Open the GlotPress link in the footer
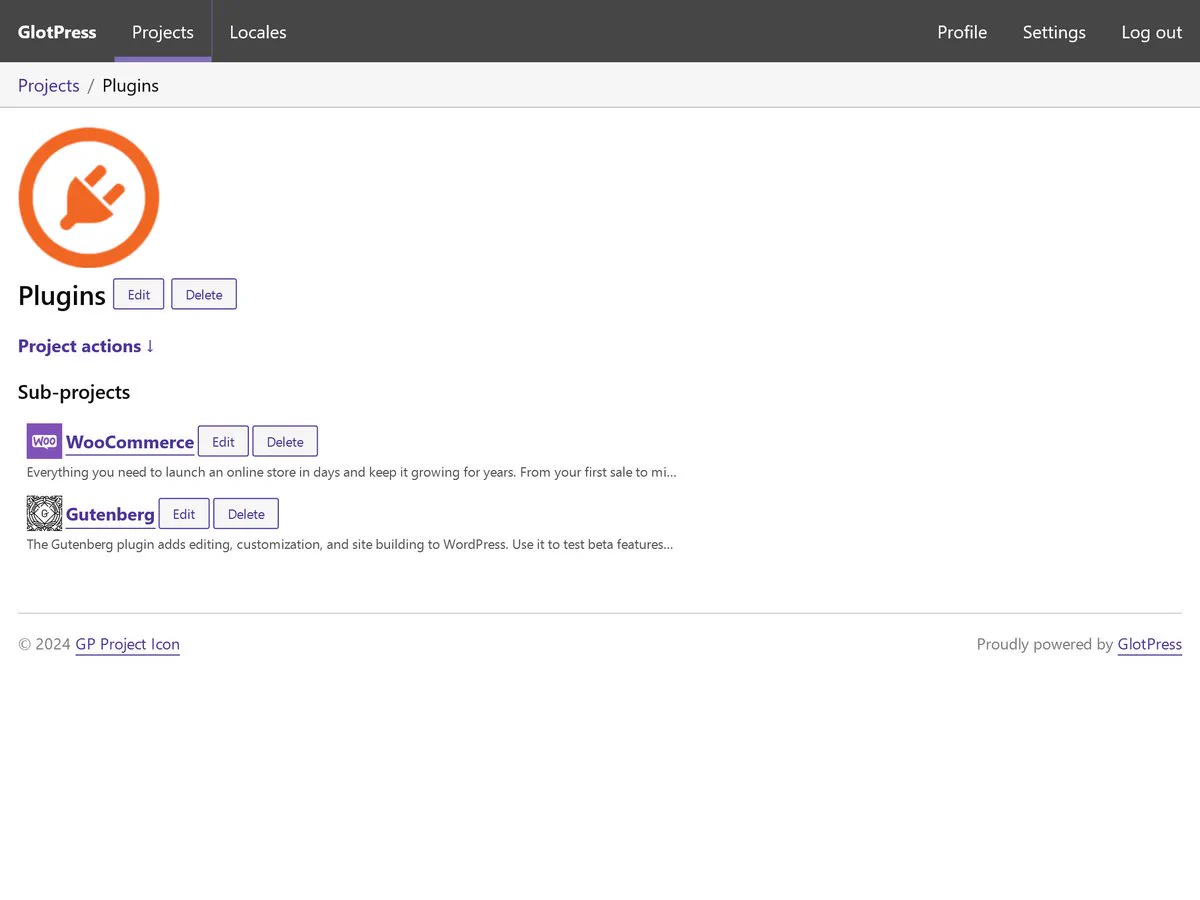The height and width of the screenshot is (900, 1200). 1150,645
